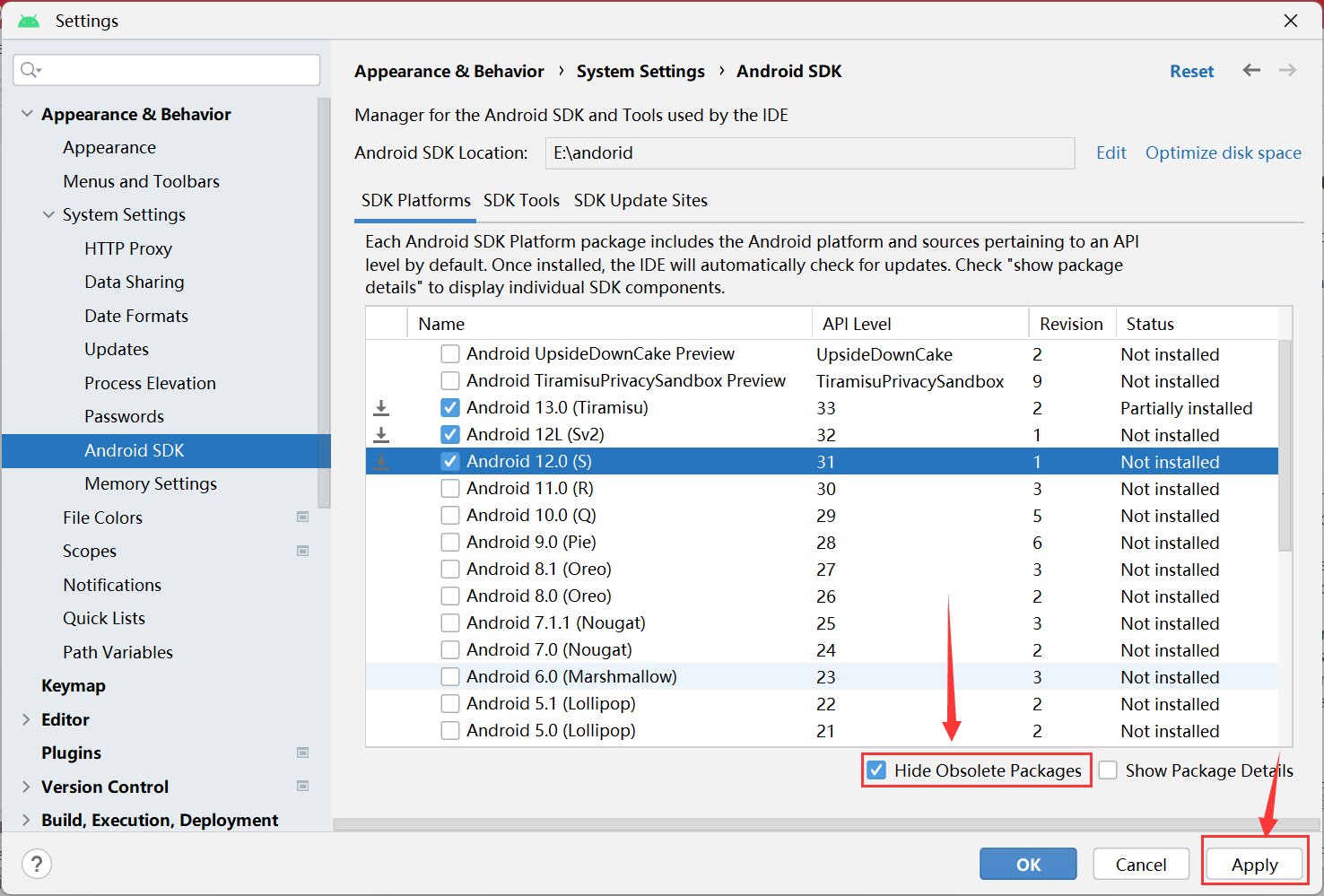1324x896 pixels.
Task: Select Data Sharing item
Action: click(135, 282)
